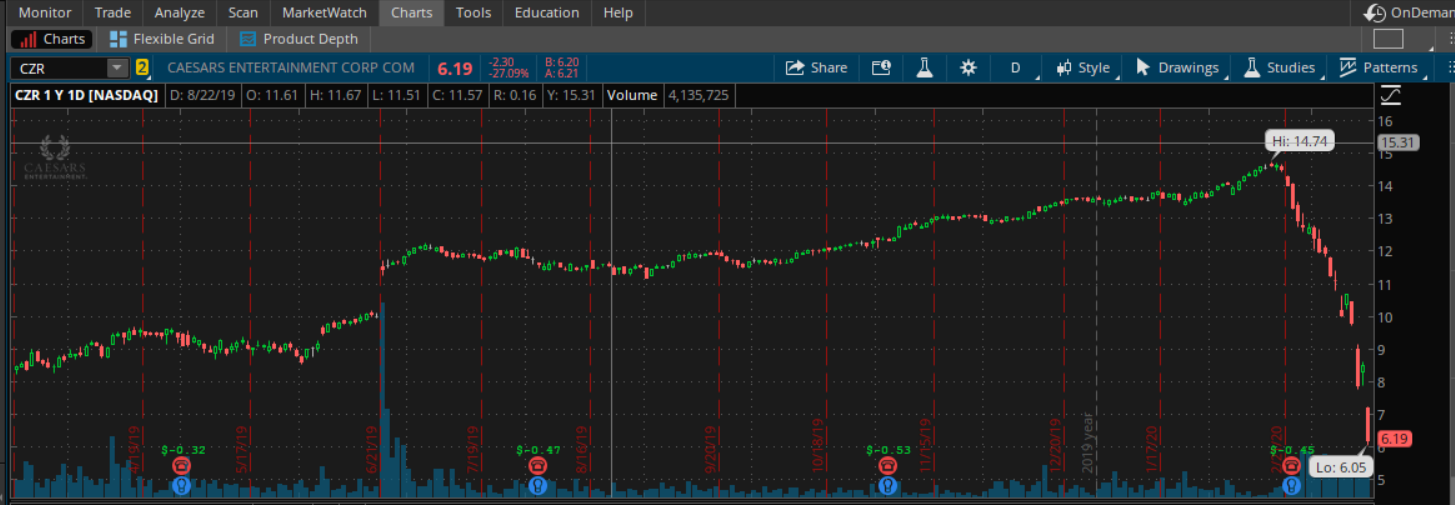Click the red earnings phone icon labeled $-0.53
Screen dimensions: 1455x505
pyautogui.click(x=887, y=466)
